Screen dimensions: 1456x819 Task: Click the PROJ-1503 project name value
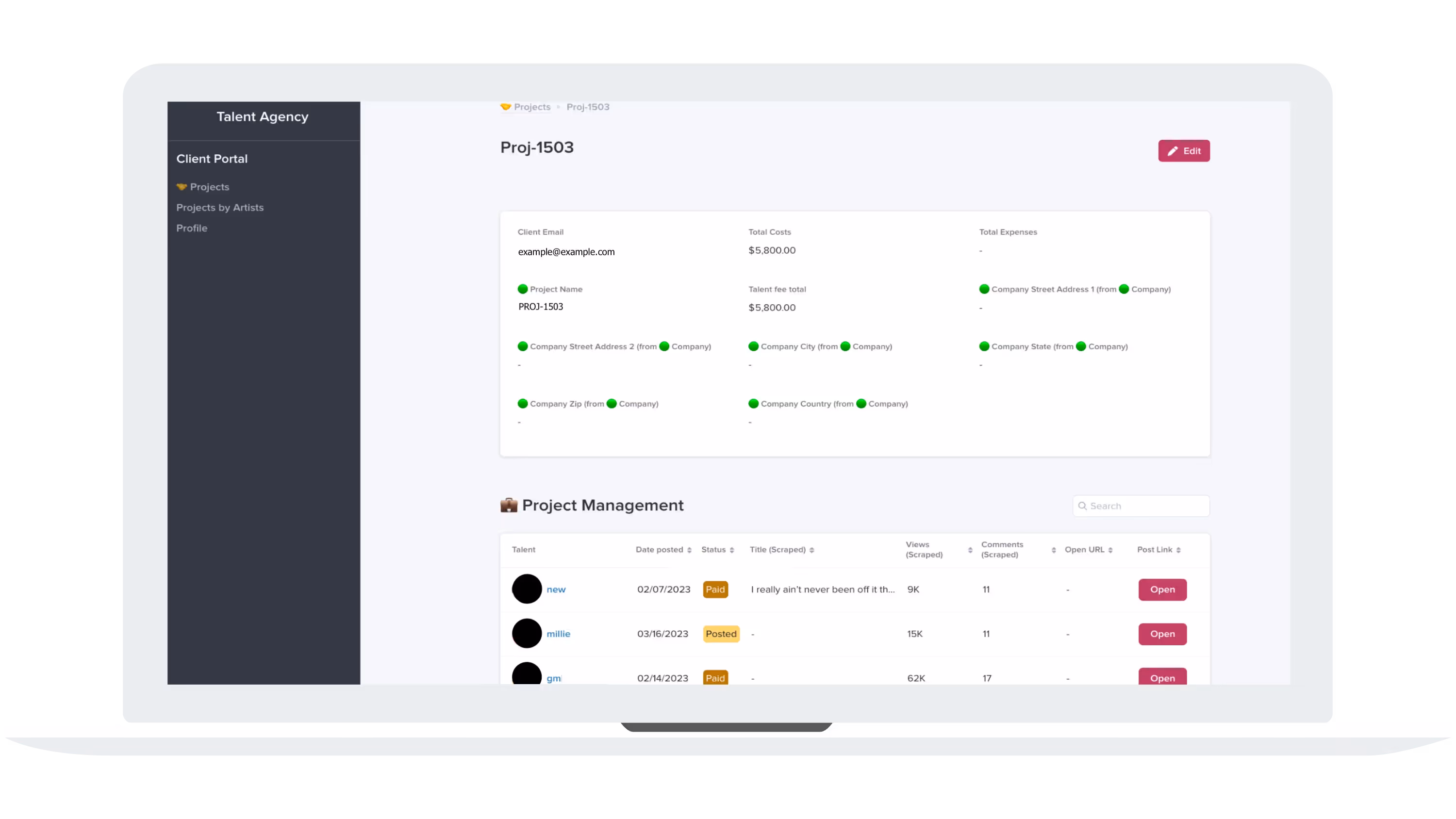[540, 307]
